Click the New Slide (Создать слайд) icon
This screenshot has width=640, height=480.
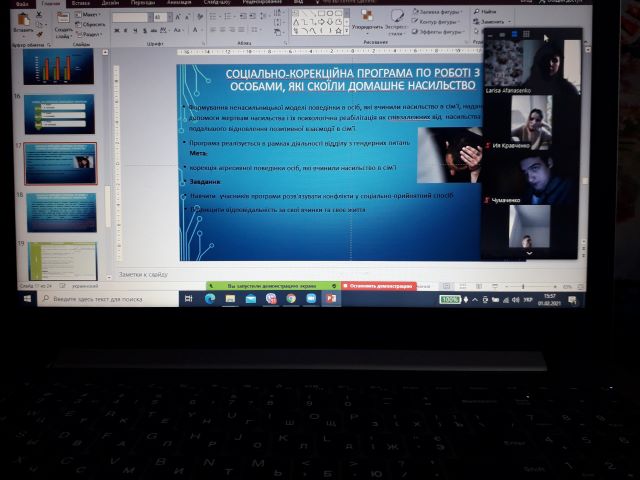(x=63, y=19)
